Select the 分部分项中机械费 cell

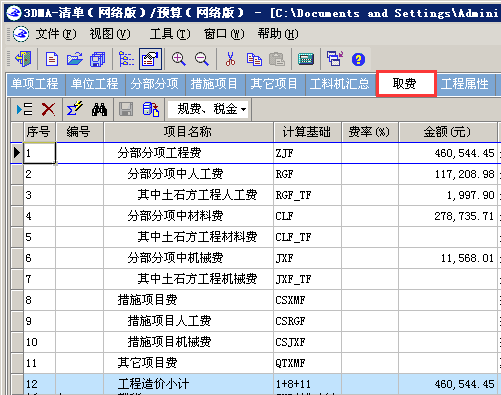pyautogui.click(x=188, y=258)
